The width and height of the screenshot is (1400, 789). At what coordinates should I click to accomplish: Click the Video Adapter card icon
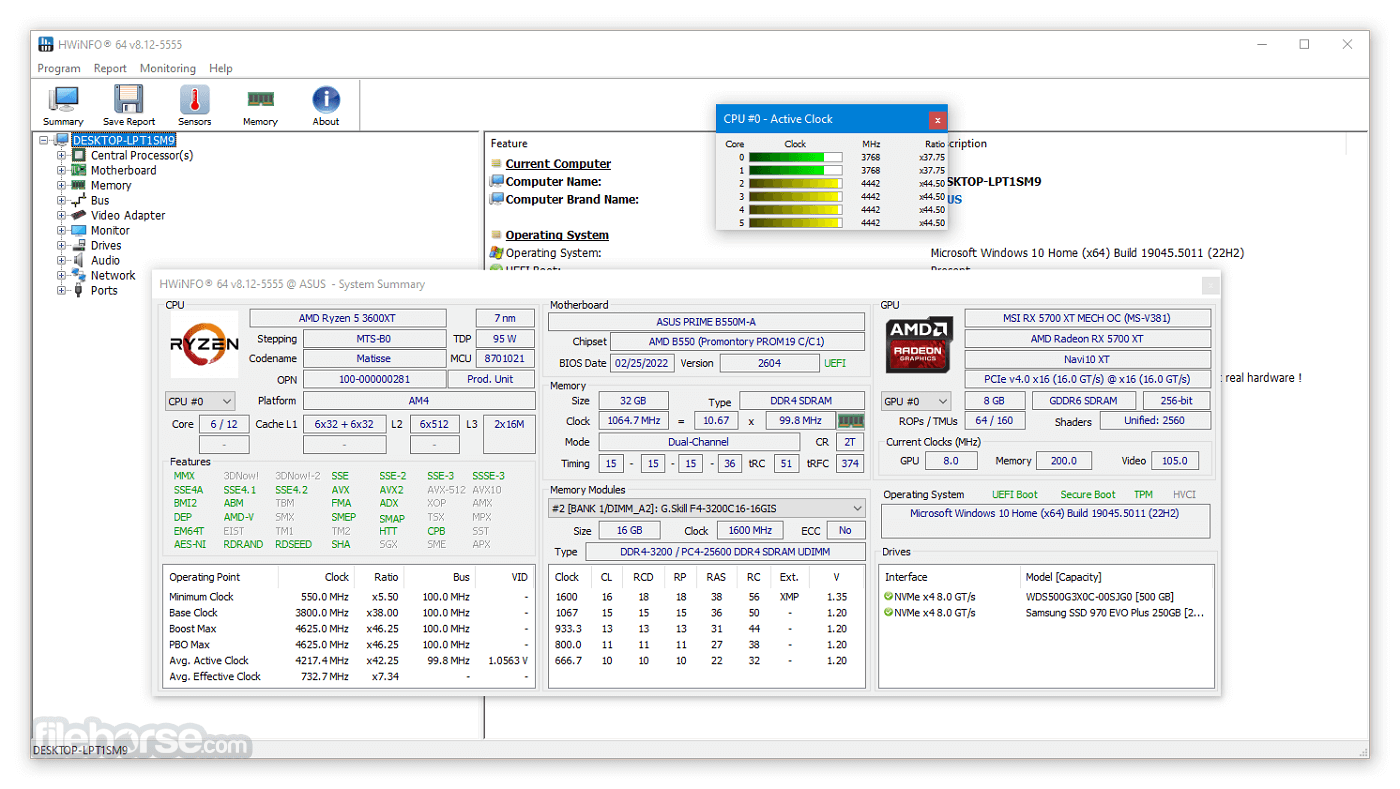pos(79,215)
